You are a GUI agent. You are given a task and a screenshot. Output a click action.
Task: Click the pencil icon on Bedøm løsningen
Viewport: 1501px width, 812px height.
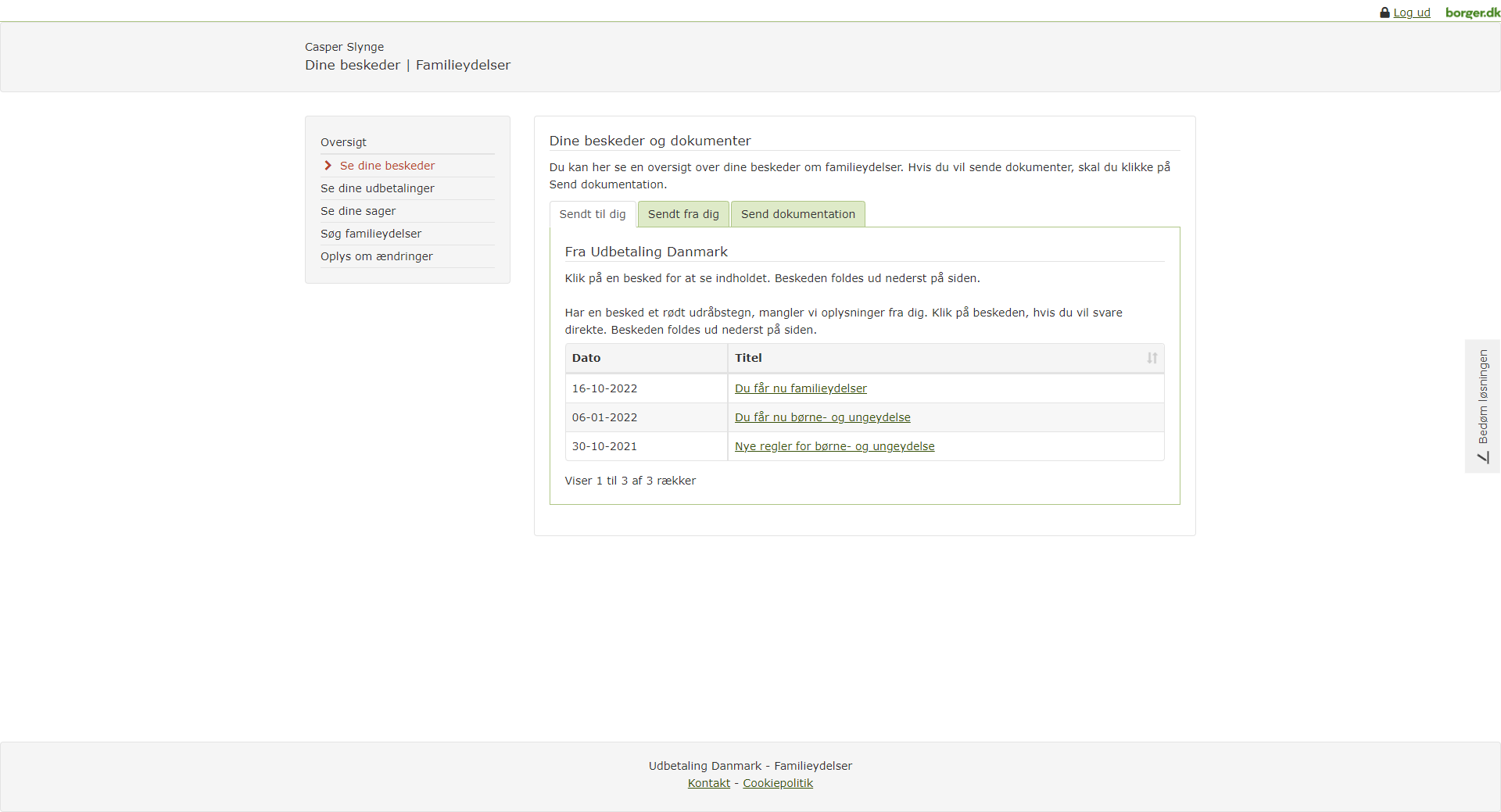[x=1483, y=457]
